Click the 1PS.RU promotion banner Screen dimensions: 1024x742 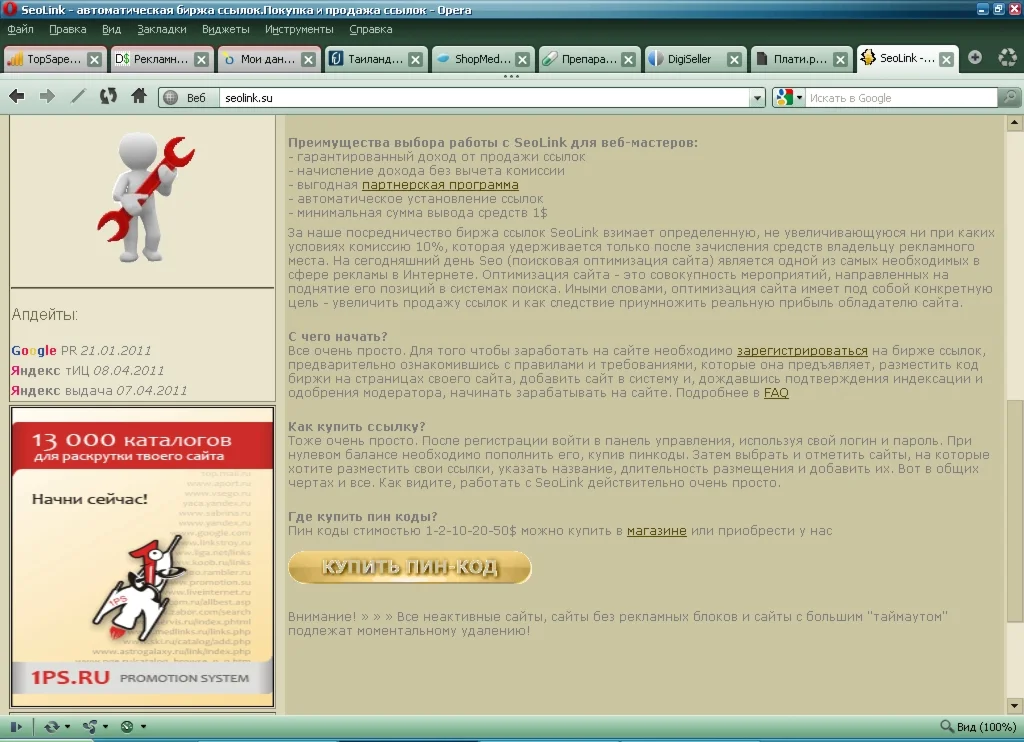pos(141,555)
